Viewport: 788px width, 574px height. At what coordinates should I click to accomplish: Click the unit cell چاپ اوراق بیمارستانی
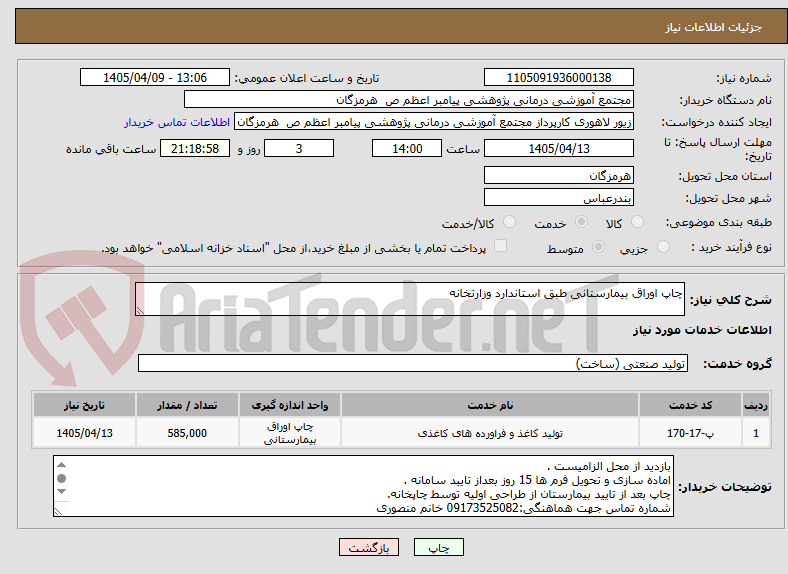pyautogui.click(x=290, y=433)
